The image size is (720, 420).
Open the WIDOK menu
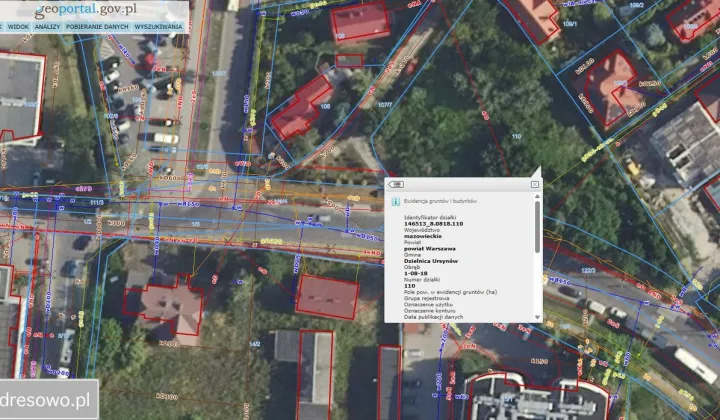click(x=18, y=27)
